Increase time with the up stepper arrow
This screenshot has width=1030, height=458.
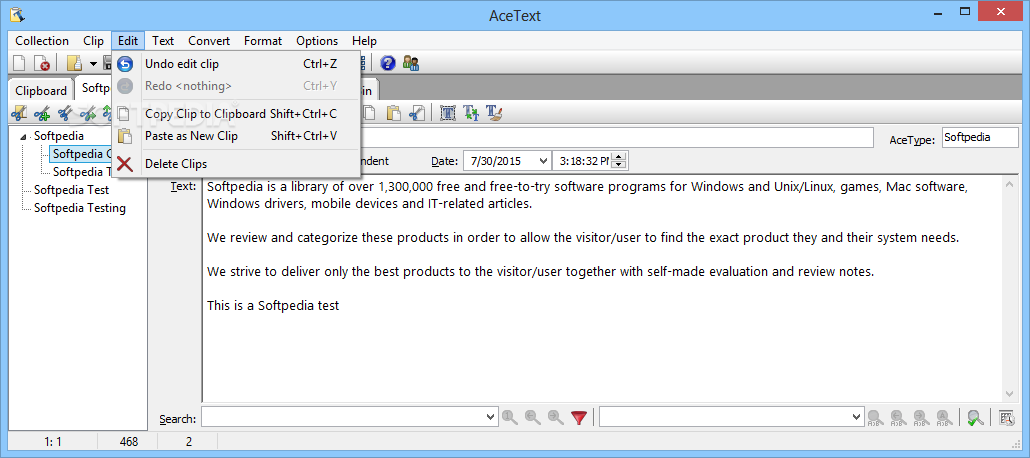(621, 156)
